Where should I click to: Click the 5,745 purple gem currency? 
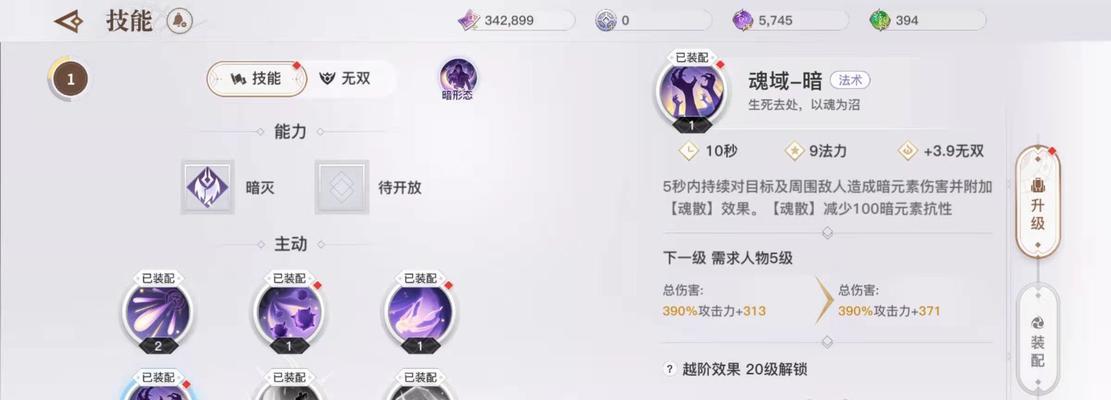coord(790,21)
